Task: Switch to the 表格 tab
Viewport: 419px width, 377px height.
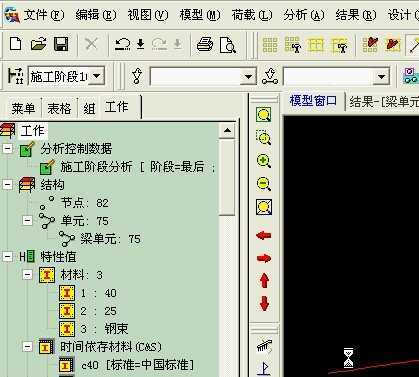Action: [59, 108]
